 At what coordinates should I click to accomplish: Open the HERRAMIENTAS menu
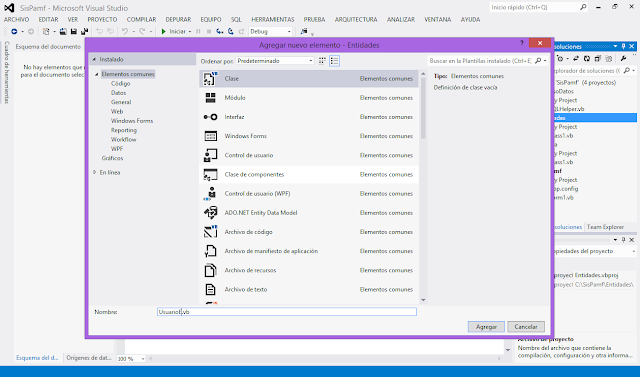[x=273, y=19]
